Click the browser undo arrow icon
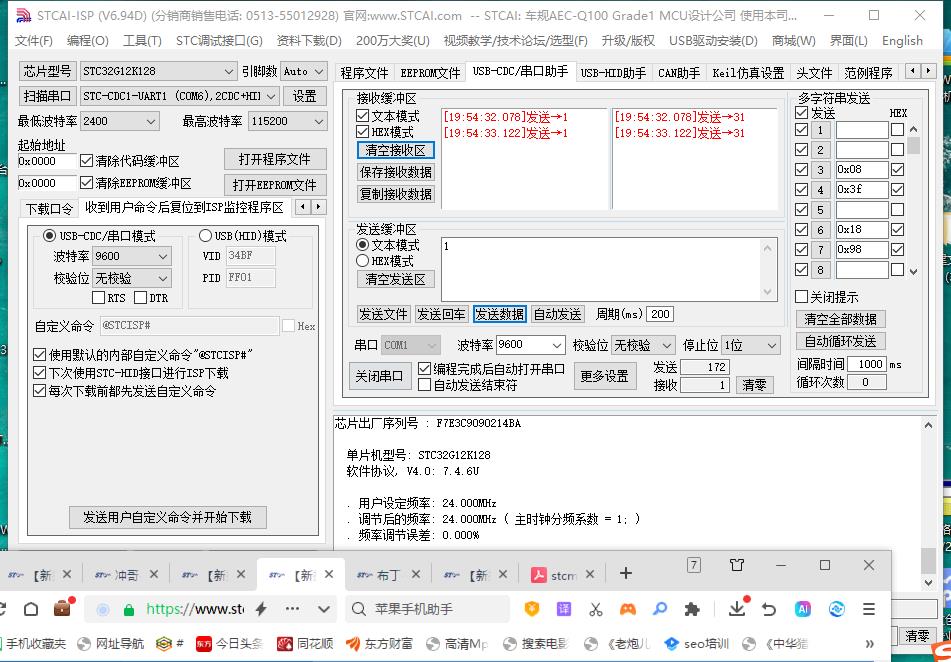 click(x=769, y=608)
